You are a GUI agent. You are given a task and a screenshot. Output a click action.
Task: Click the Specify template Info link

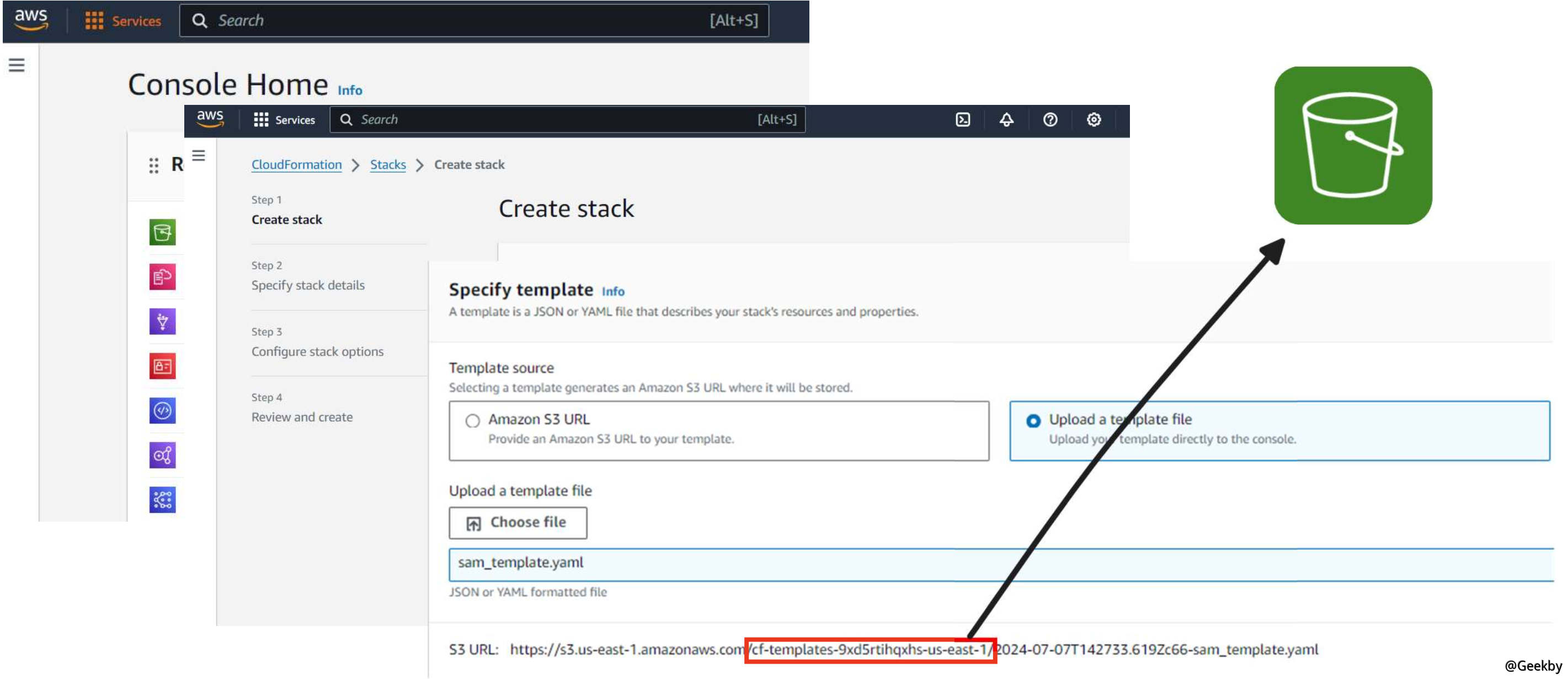(x=612, y=291)
